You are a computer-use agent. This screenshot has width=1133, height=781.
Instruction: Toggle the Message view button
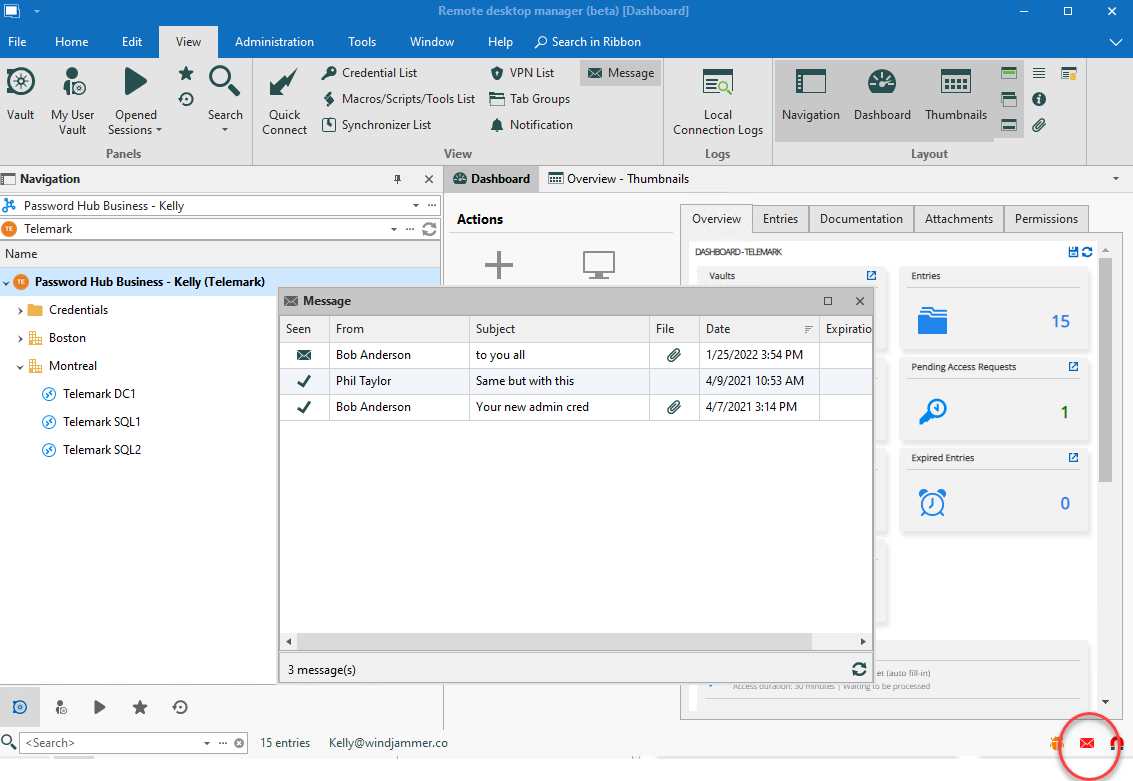620,73
